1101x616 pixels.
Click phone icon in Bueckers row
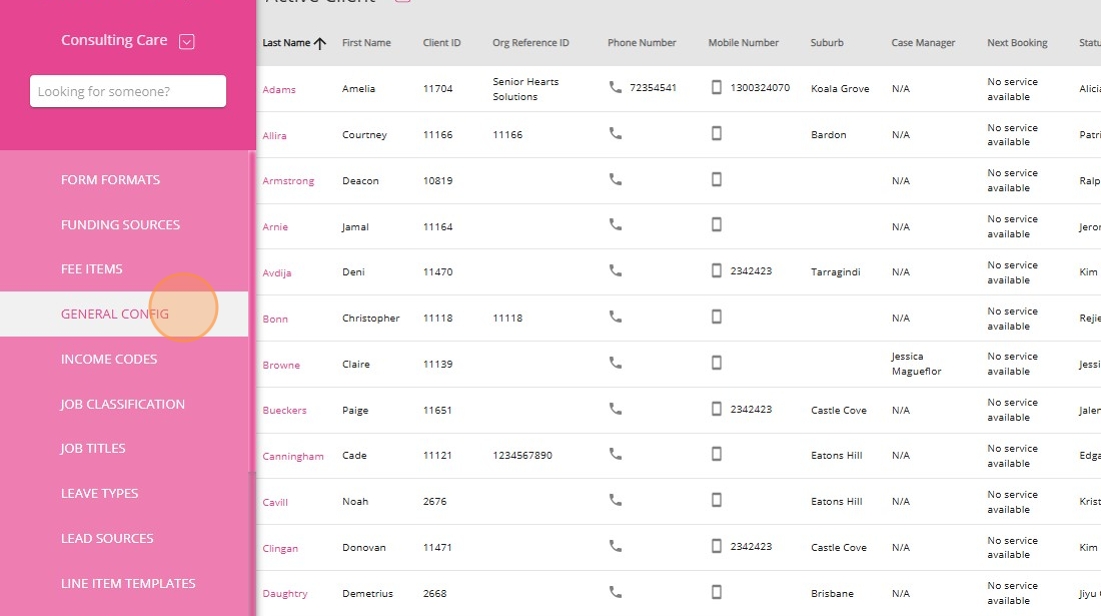click(x=615, y=408)
